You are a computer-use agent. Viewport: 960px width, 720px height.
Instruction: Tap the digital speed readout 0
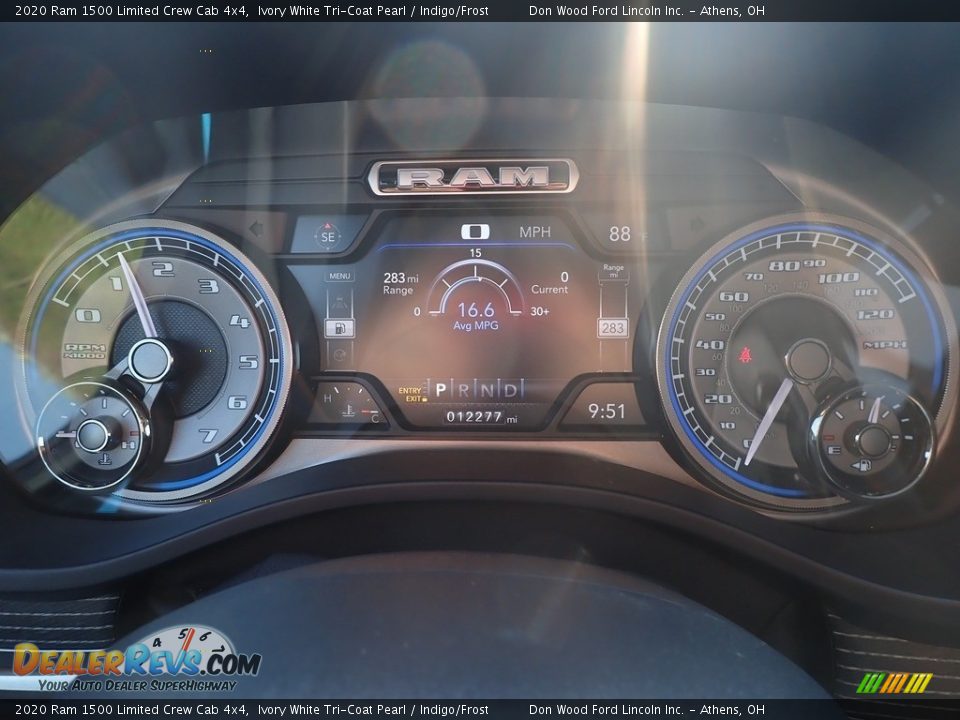pyautogui.click(x=475, y=231)
